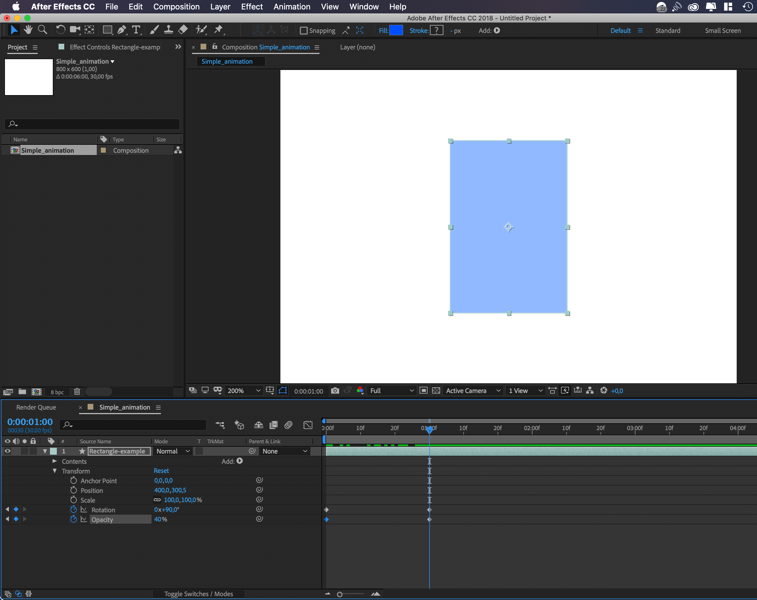Click Reset next to Transform

point(161,471)
